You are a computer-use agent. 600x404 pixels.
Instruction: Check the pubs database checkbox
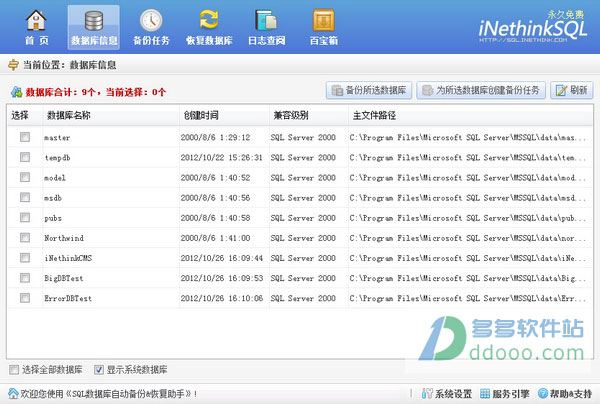(25, 217)
